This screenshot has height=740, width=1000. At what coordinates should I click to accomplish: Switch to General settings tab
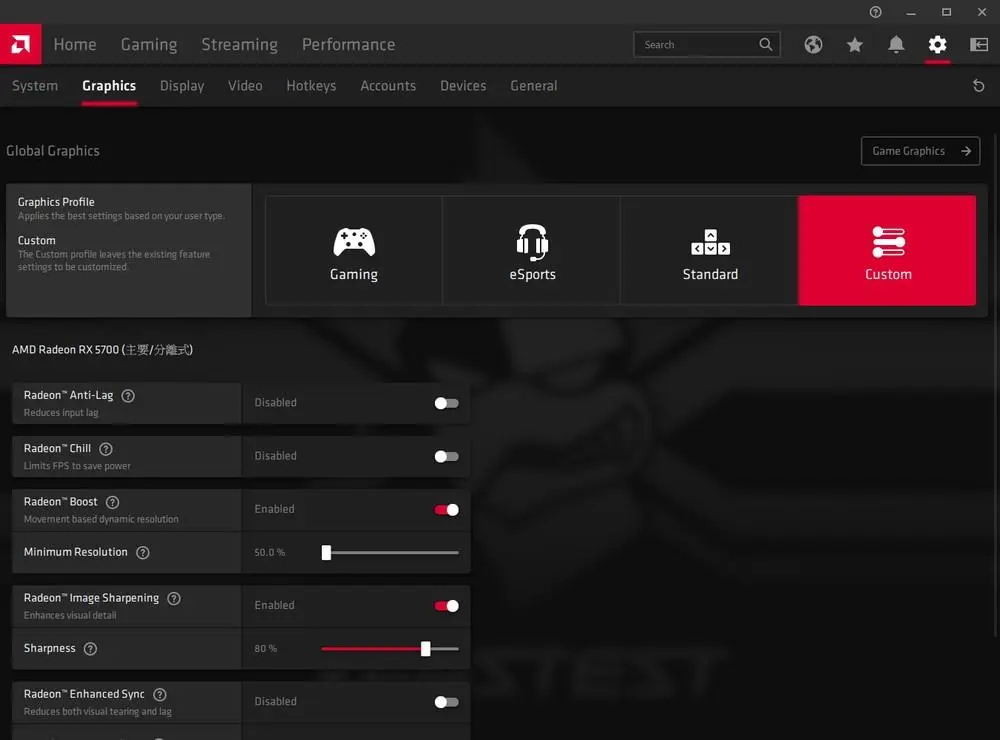point(534,85)
